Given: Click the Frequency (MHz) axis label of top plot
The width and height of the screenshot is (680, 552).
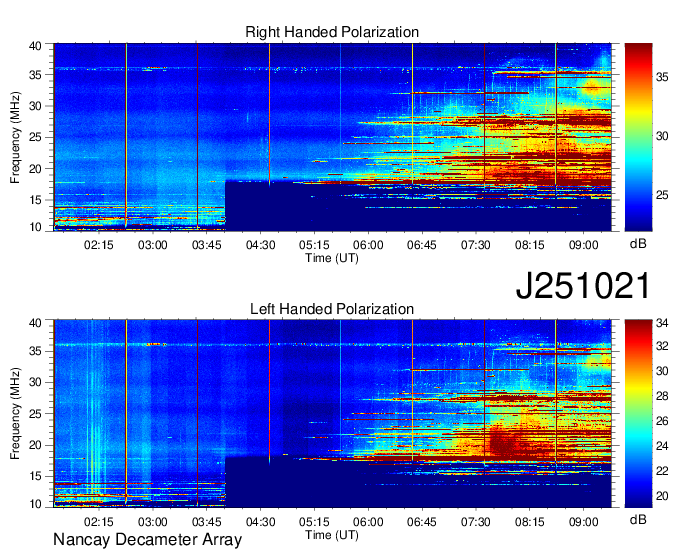Looking at the screenshot, I should point(16,136).
